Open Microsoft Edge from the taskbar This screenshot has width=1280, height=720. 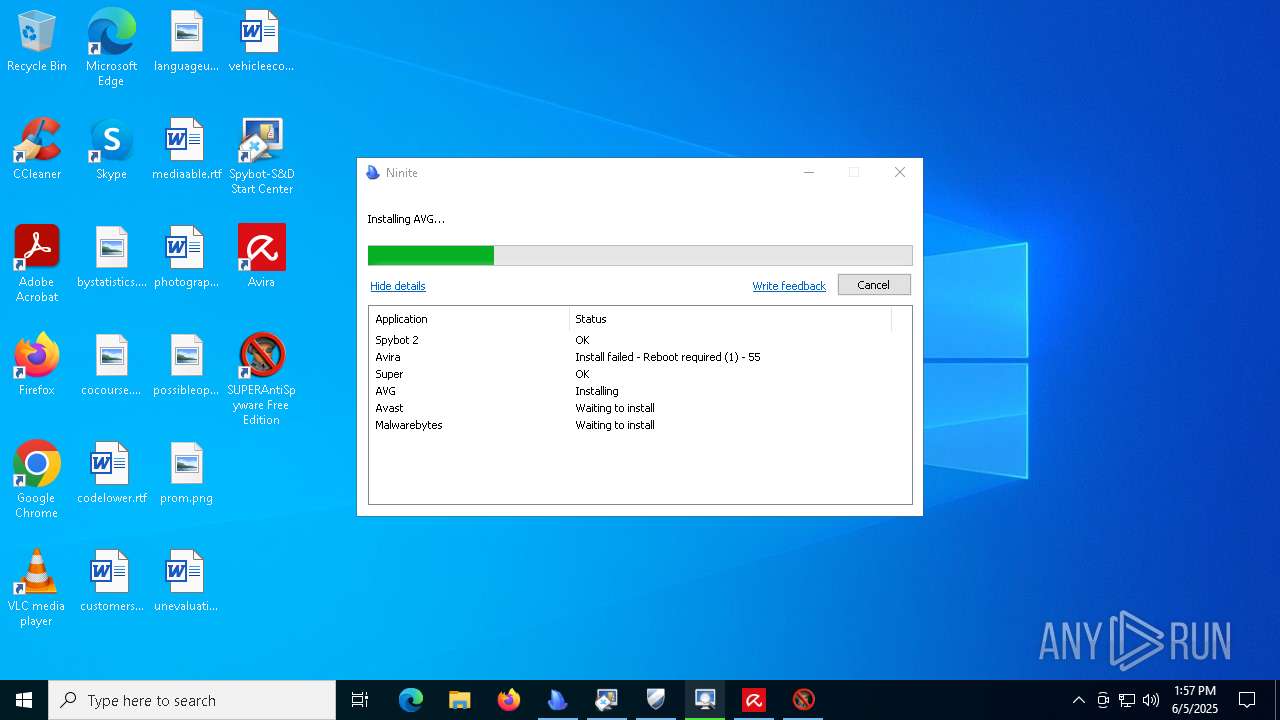tap(411, 700)
